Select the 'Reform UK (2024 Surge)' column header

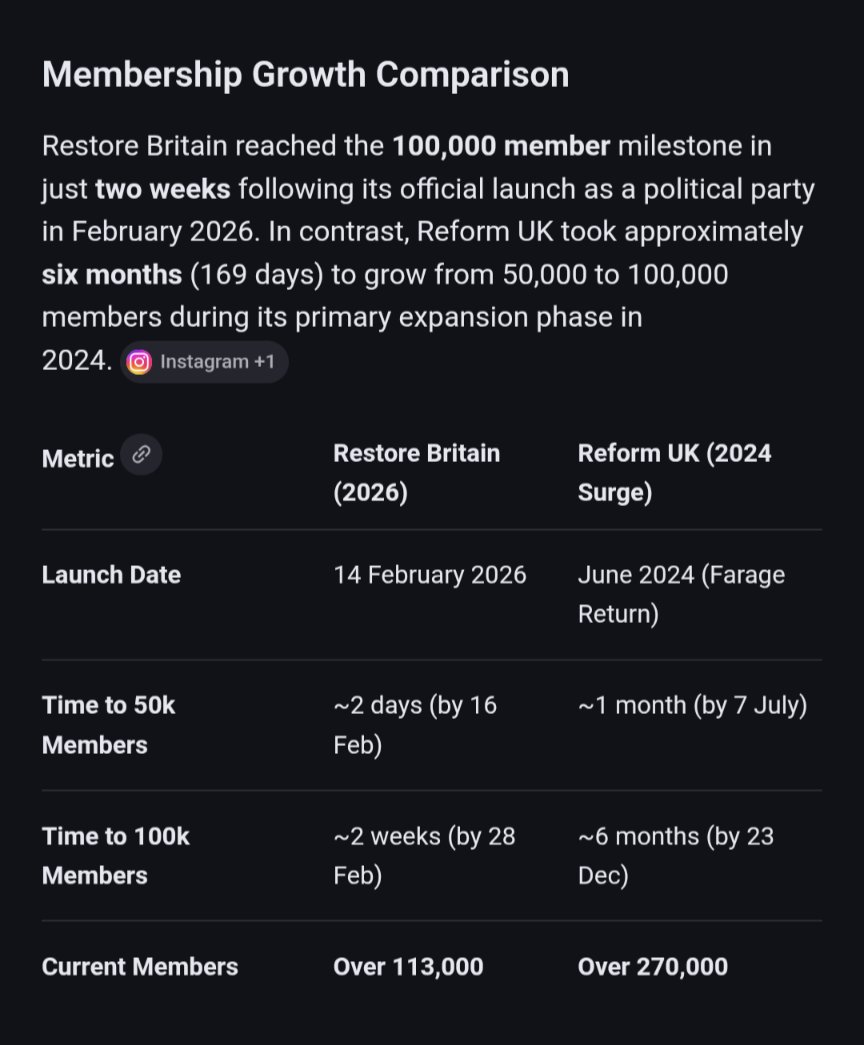click(674, 473)
